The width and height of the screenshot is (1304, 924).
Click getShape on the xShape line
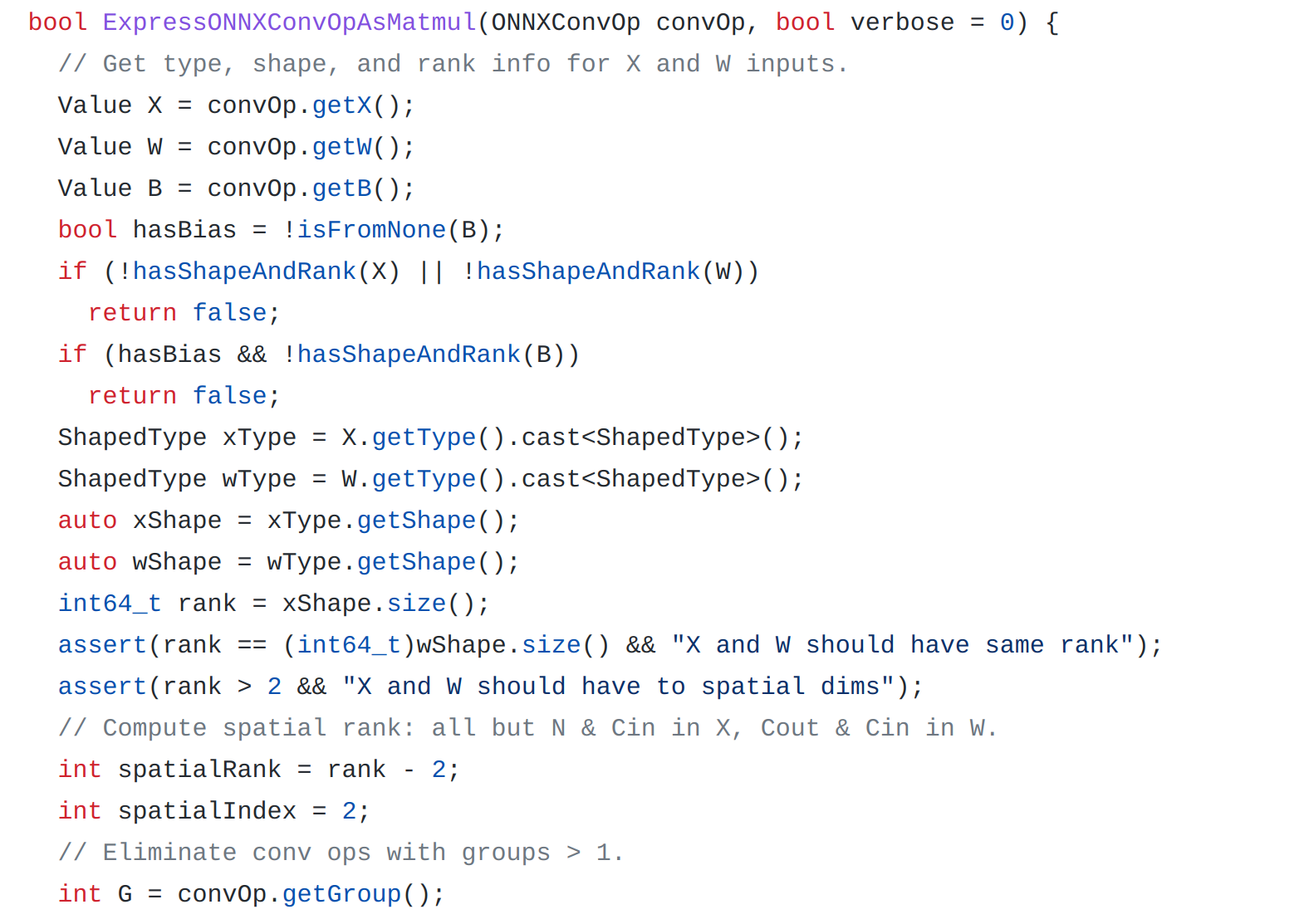click(x=417, y=521)
